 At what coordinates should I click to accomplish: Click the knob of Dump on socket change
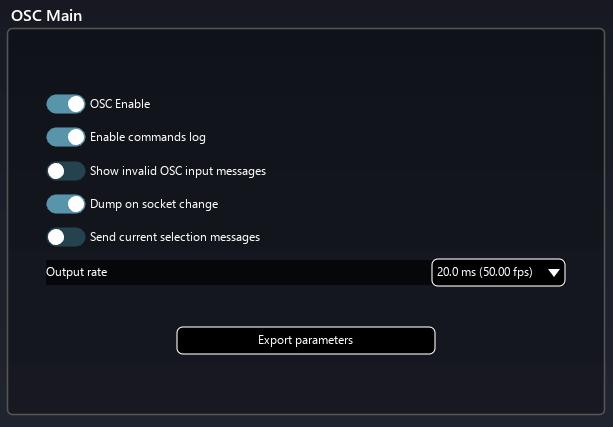pyautogui.click(x=75, y=204)
